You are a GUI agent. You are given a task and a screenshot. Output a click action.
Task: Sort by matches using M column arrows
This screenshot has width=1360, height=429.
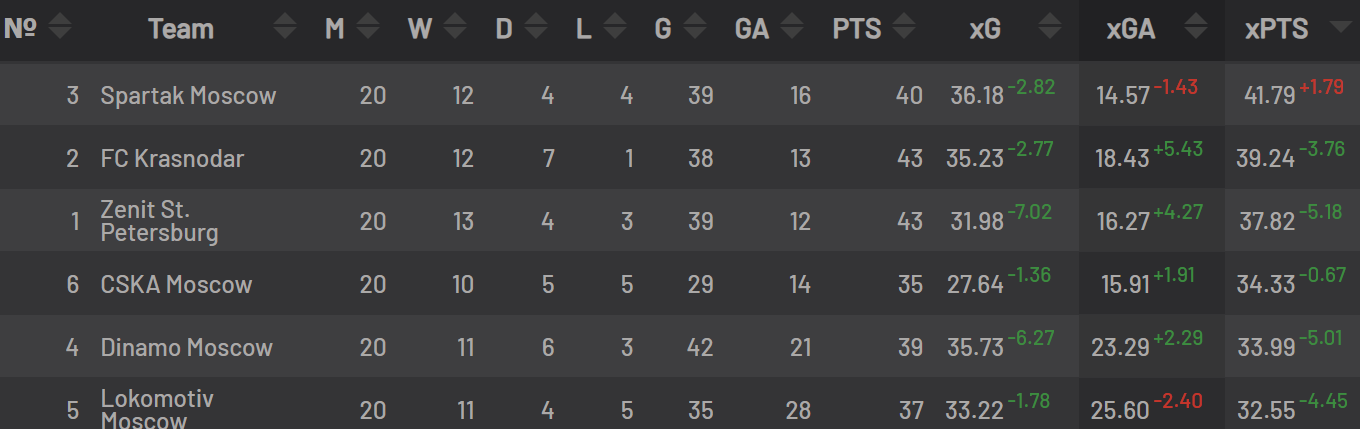click(x=368, y=28)
